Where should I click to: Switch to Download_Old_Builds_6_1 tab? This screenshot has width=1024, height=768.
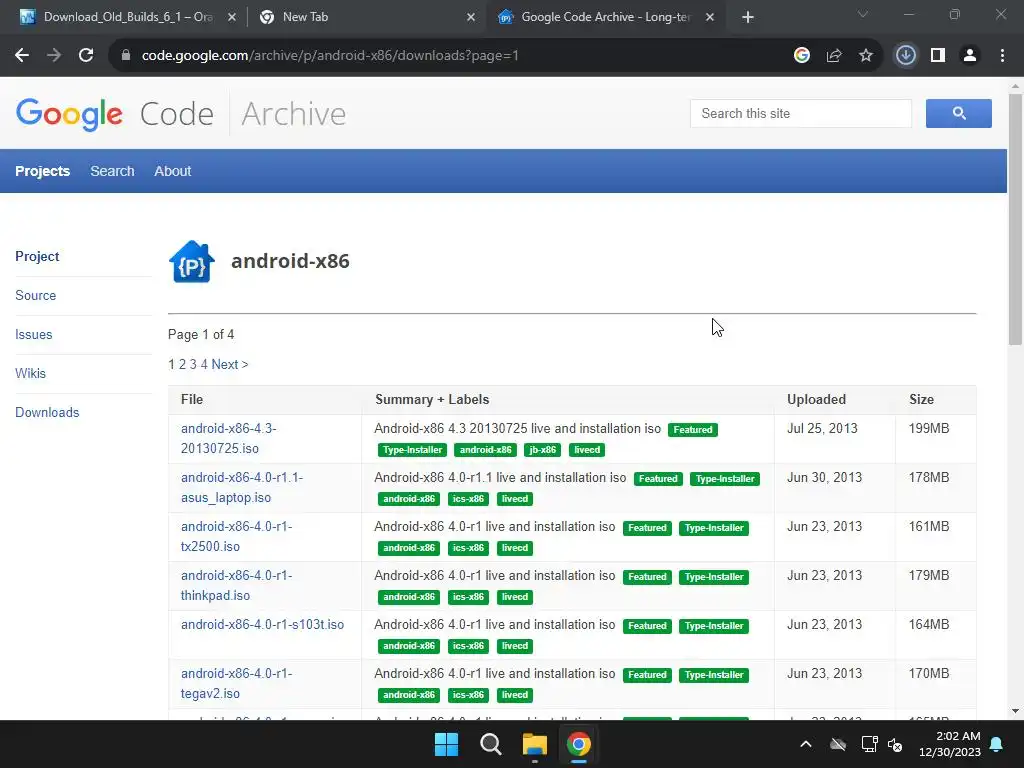(x=128, y=17)
